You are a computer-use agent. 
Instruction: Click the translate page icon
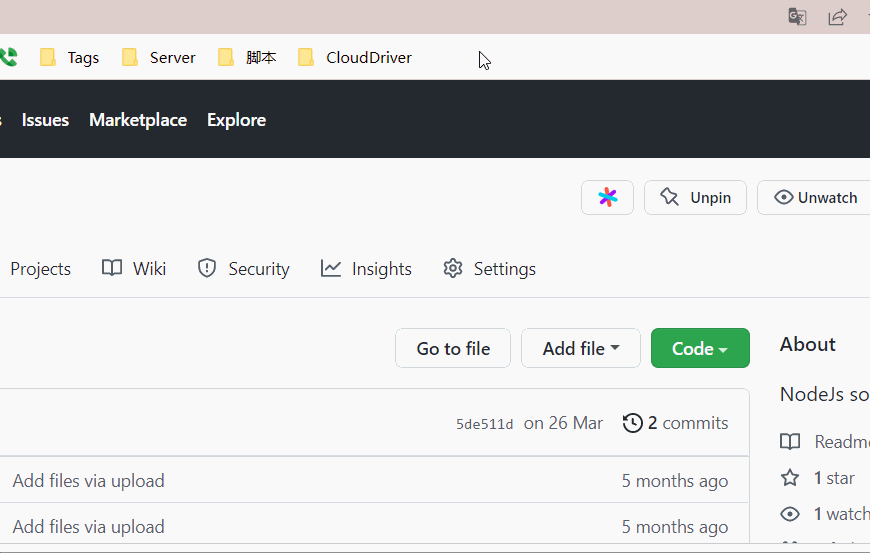[x=797, y=17]
